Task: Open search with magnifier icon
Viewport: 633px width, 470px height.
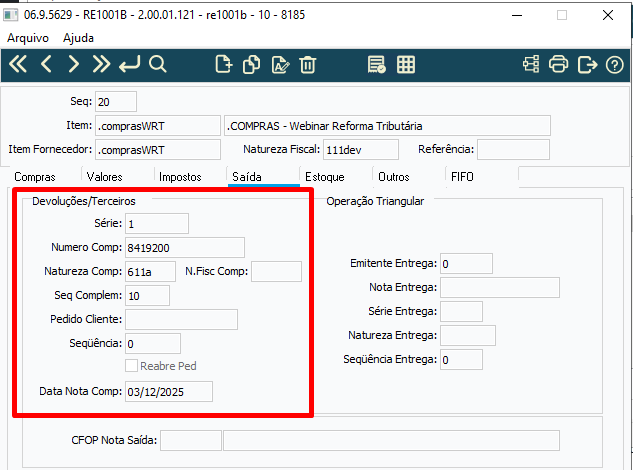Action: pyautogui.click(x=157, y=64)
